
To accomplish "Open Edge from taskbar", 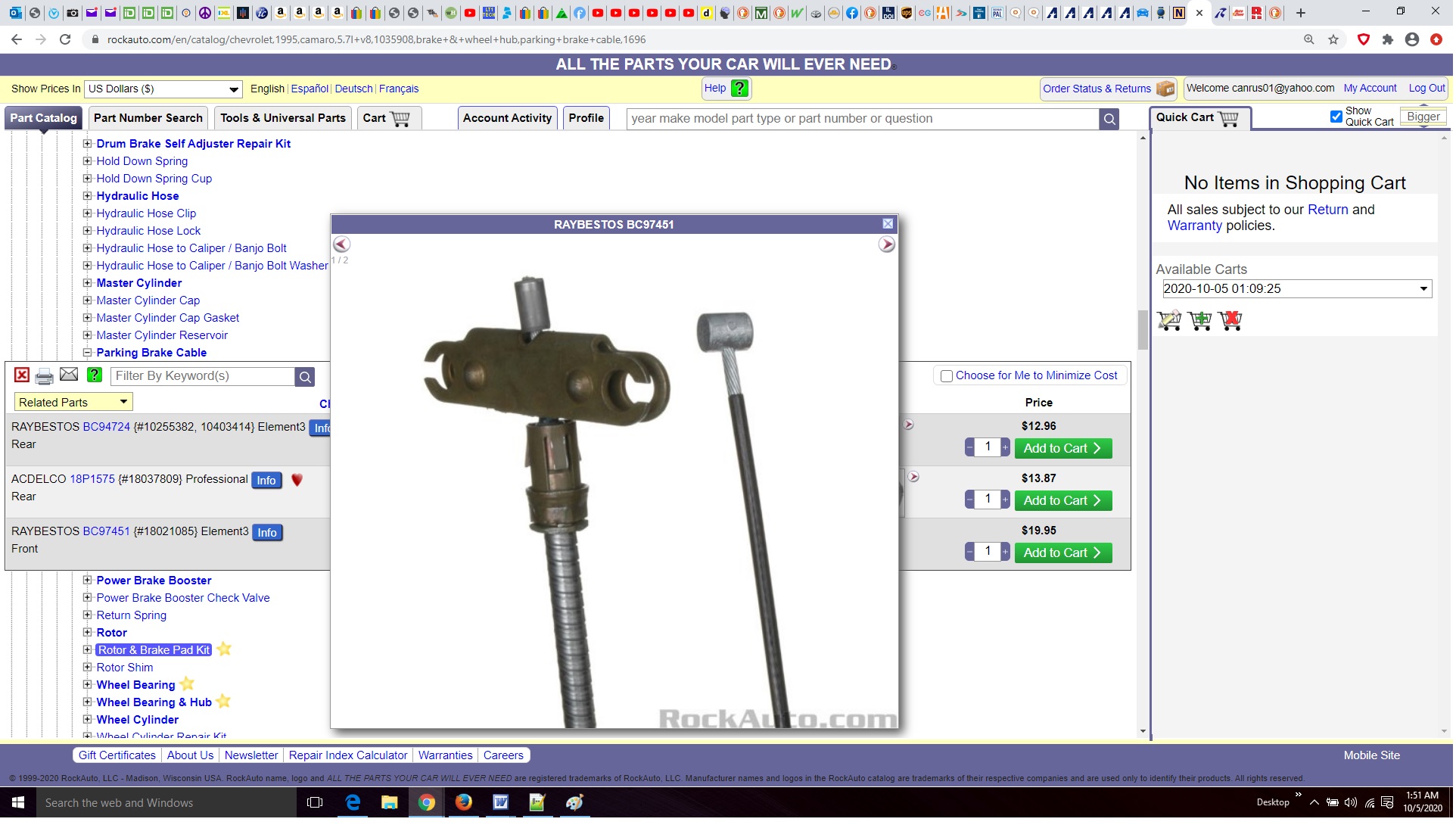I will tap(353, 804).
